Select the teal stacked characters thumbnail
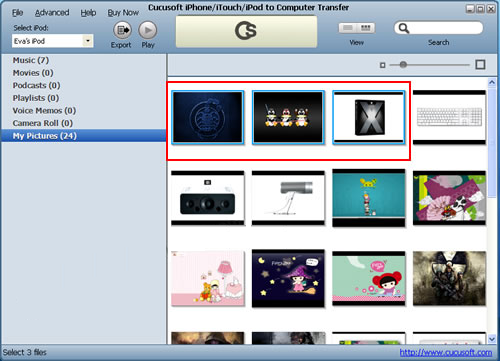500x361 pixels. pos(369,198)
